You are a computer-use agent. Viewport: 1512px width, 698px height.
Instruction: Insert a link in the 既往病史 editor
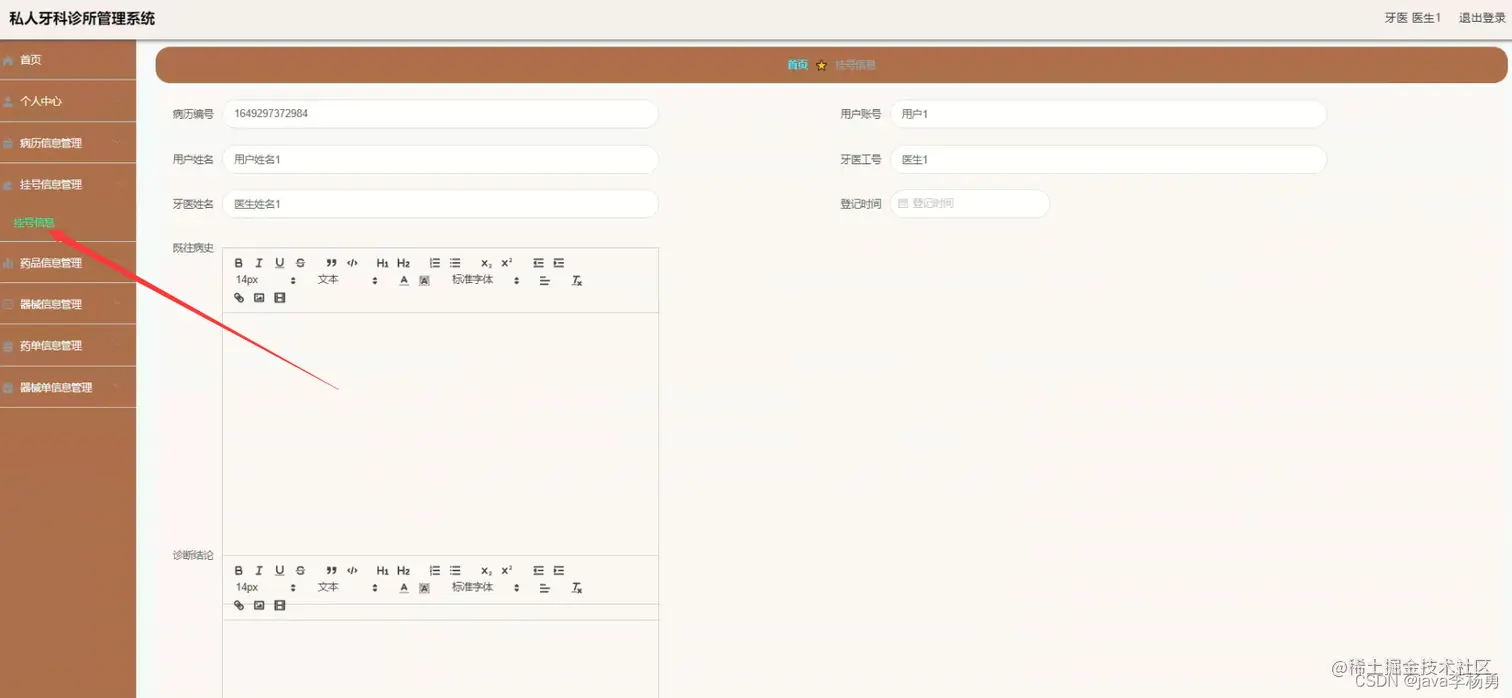[x=239, y=298]
